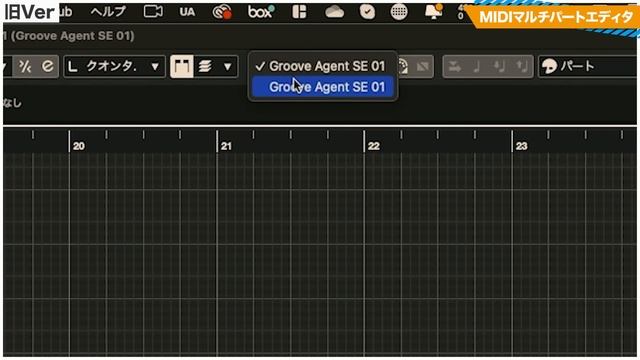This screenshot has height=360, width=640.
Task: Click the camera icon in the menu bar
Action: coord(153,11)
